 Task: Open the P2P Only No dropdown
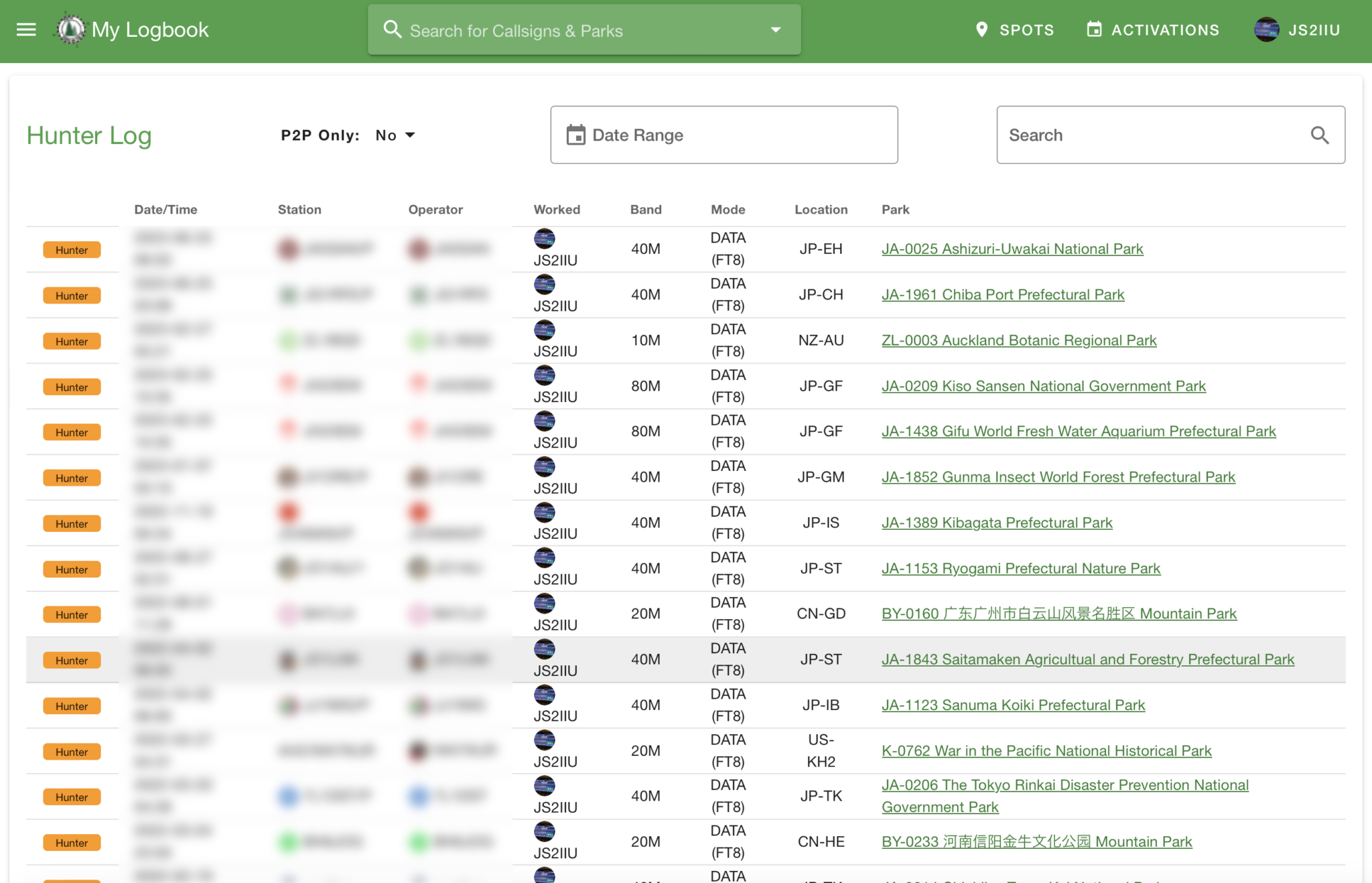(x=395, y=135)
